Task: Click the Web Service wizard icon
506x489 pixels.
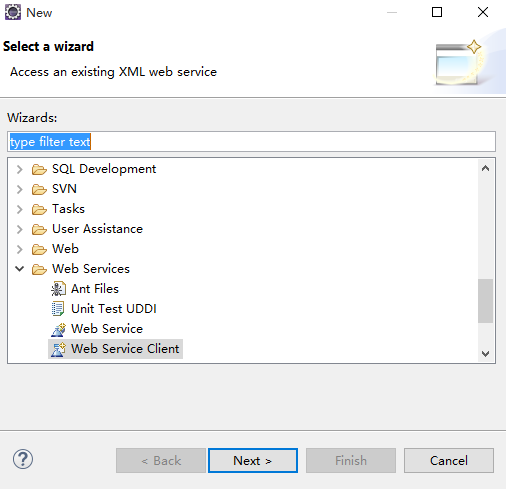Action: pos(58,329)
